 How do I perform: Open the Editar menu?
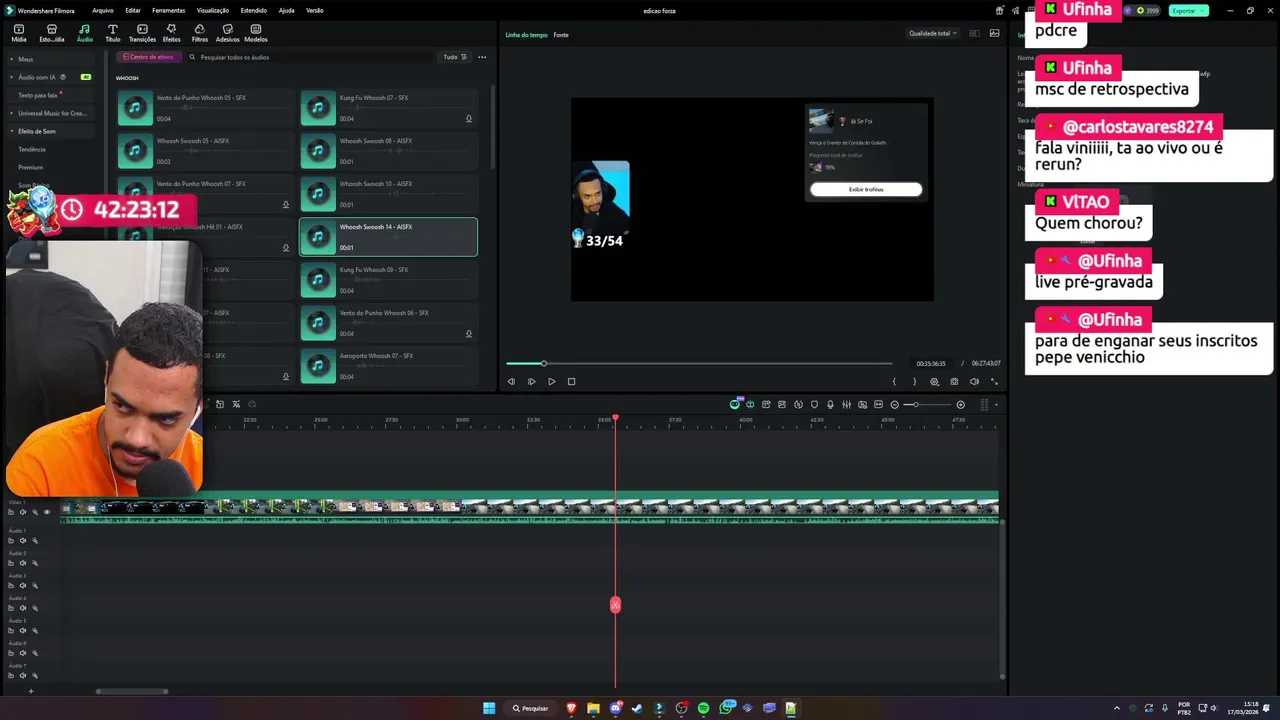(133, 10)
